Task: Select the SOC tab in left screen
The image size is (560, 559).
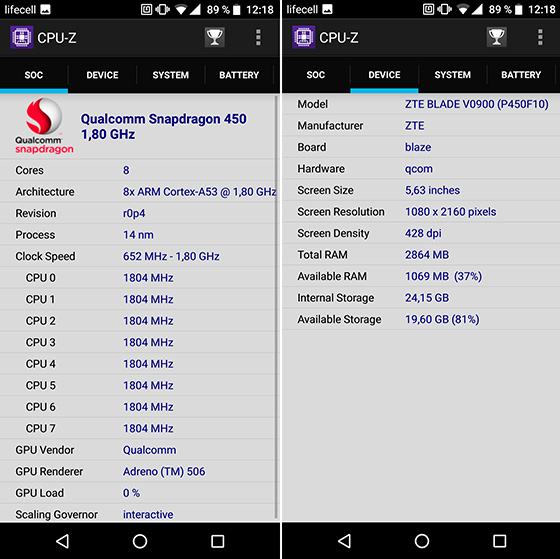Action: point(34,75)
